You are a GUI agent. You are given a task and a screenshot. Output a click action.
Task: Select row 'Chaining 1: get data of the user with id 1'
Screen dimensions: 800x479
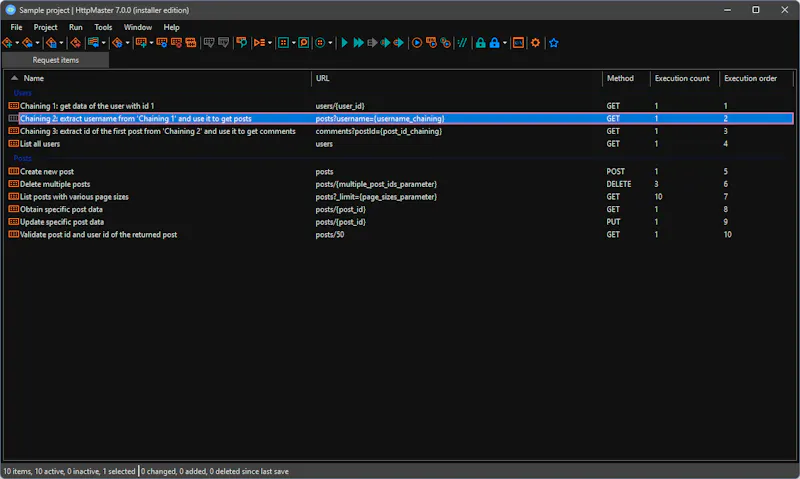tap(401, 106)
